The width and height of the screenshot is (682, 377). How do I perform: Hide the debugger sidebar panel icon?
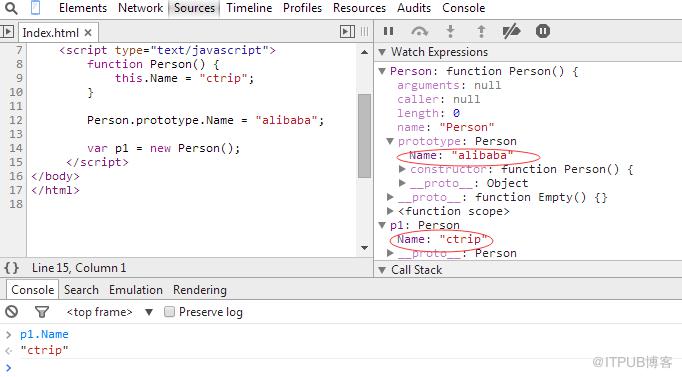(x=347, y=31)
